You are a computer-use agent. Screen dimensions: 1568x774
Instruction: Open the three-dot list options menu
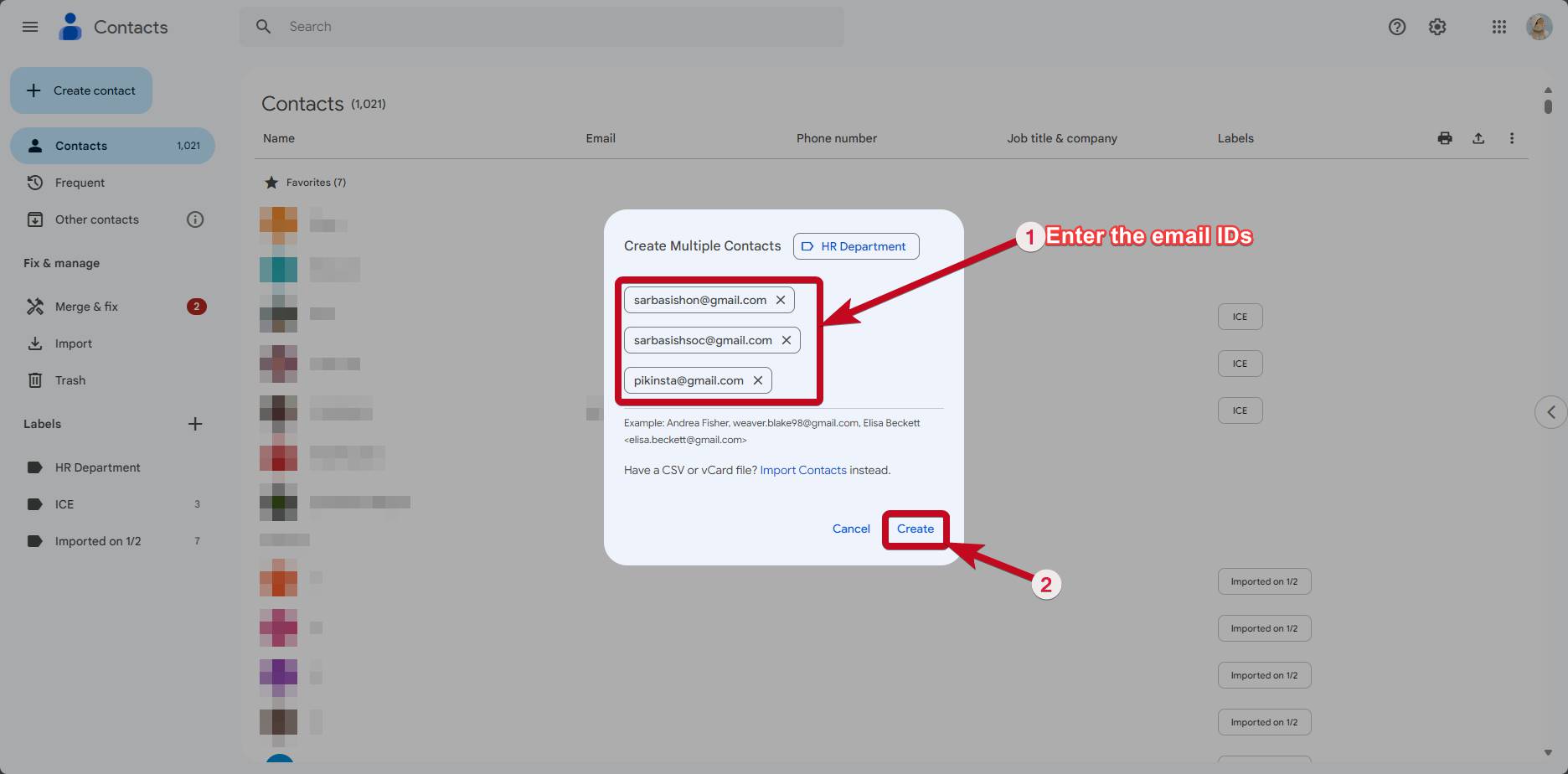[1512, 138]
